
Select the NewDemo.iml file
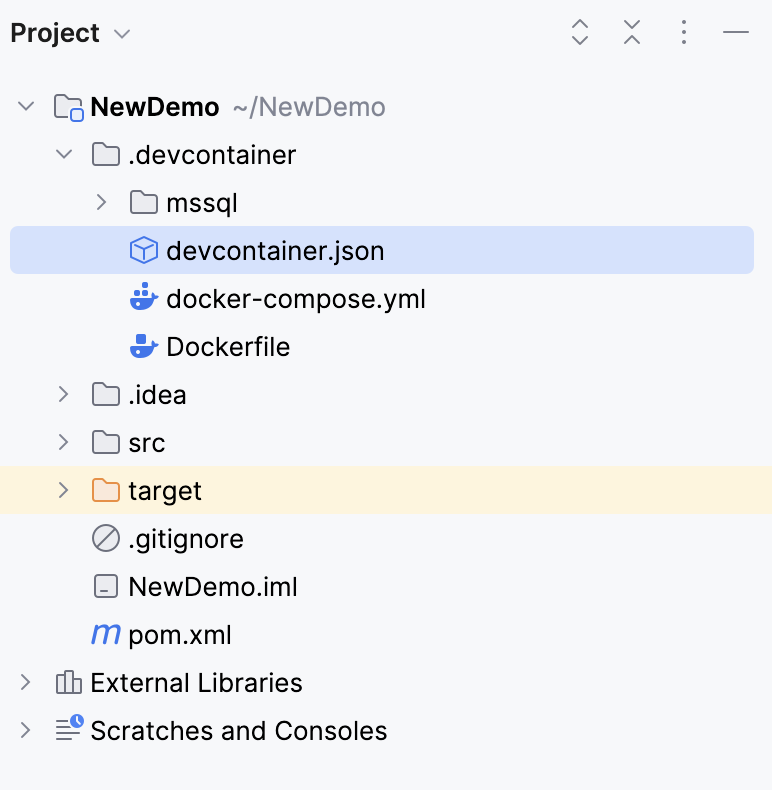click(x=212, y=587)
